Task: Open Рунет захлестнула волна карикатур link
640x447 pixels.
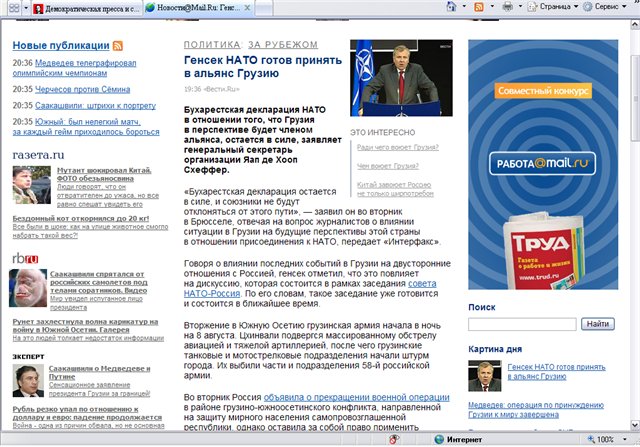Action: coord(85,325)
